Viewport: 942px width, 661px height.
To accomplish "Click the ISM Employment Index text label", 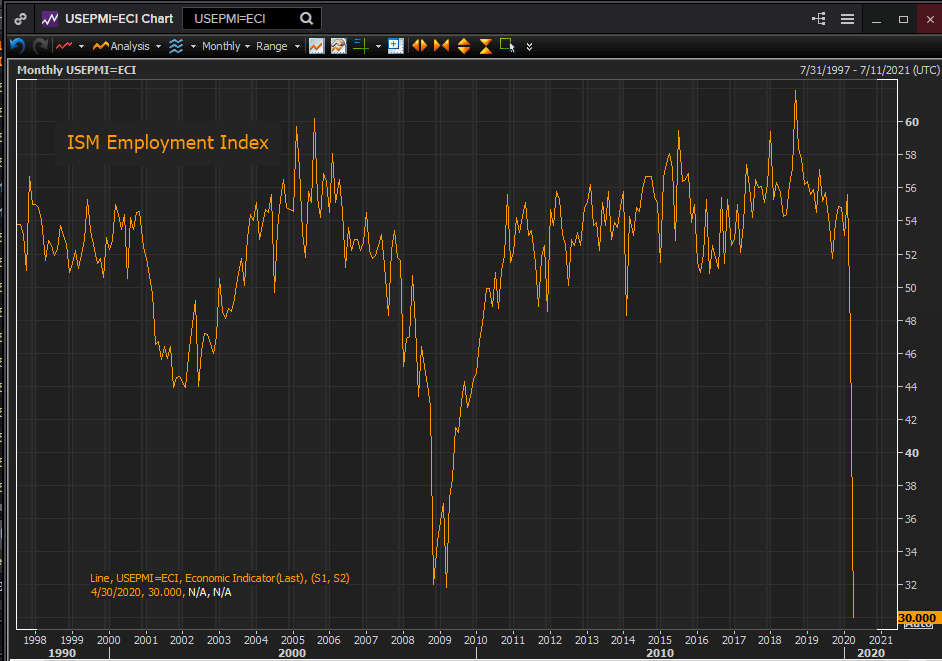I will click(168, 143).
